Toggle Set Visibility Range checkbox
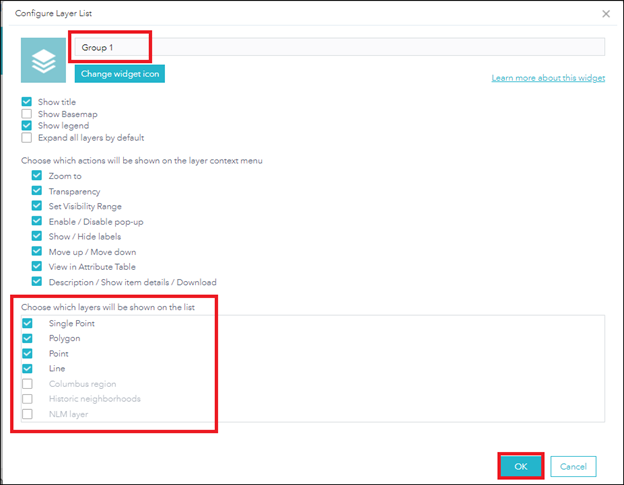624x485 pixels. point(37,206)
